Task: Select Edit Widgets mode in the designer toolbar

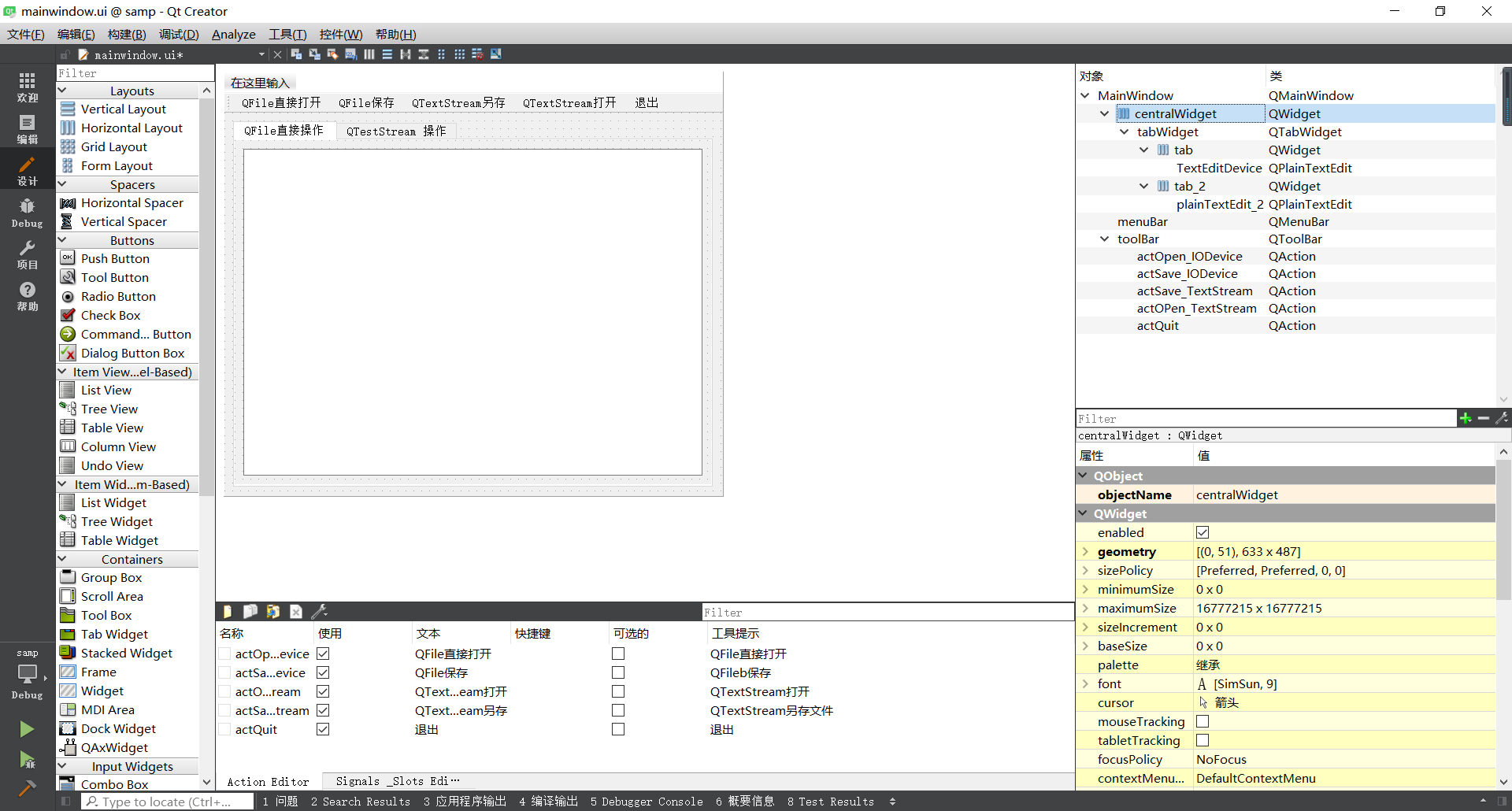Action: pos(296,54)
